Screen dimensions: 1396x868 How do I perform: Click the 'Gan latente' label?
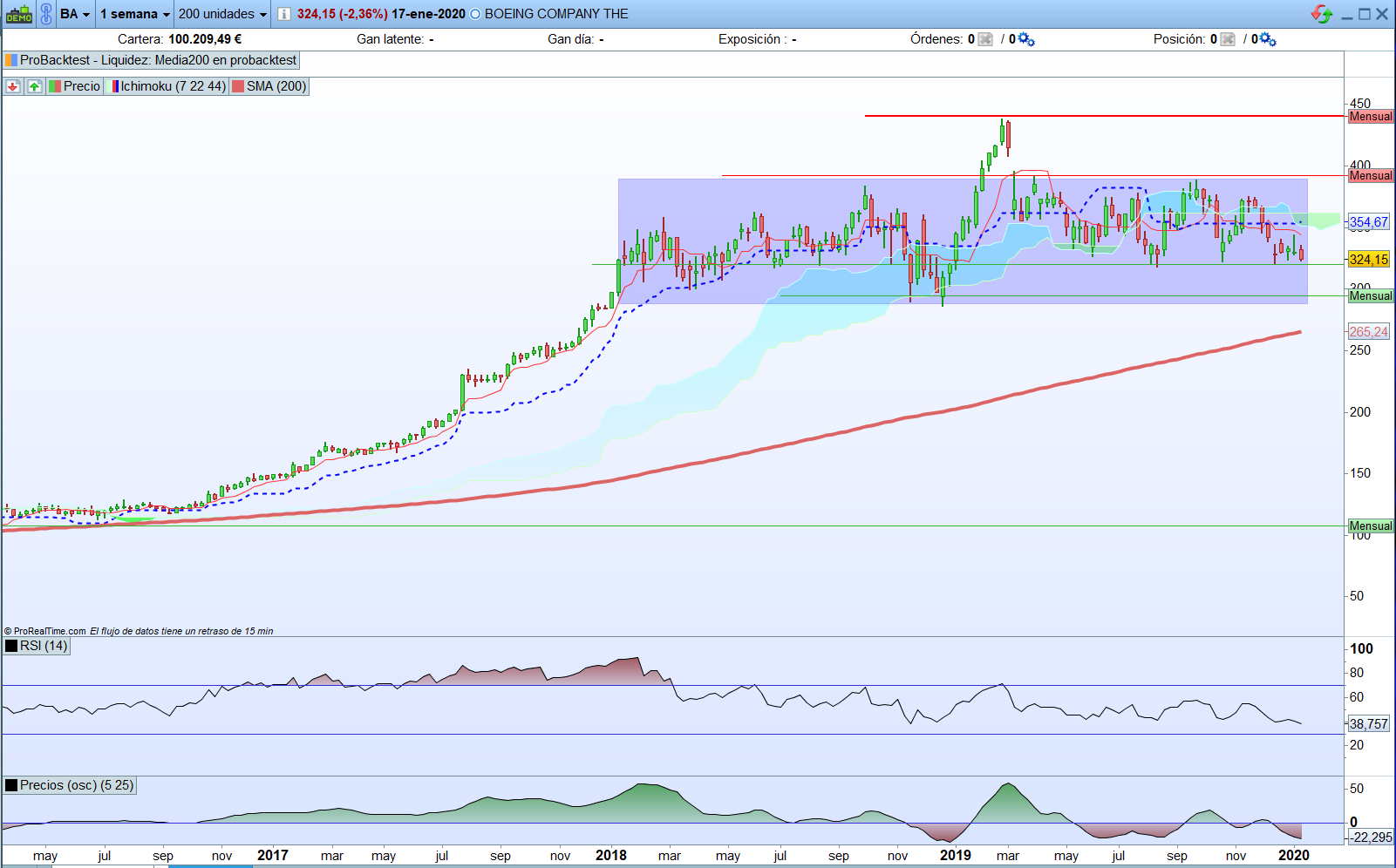(391, 39)
